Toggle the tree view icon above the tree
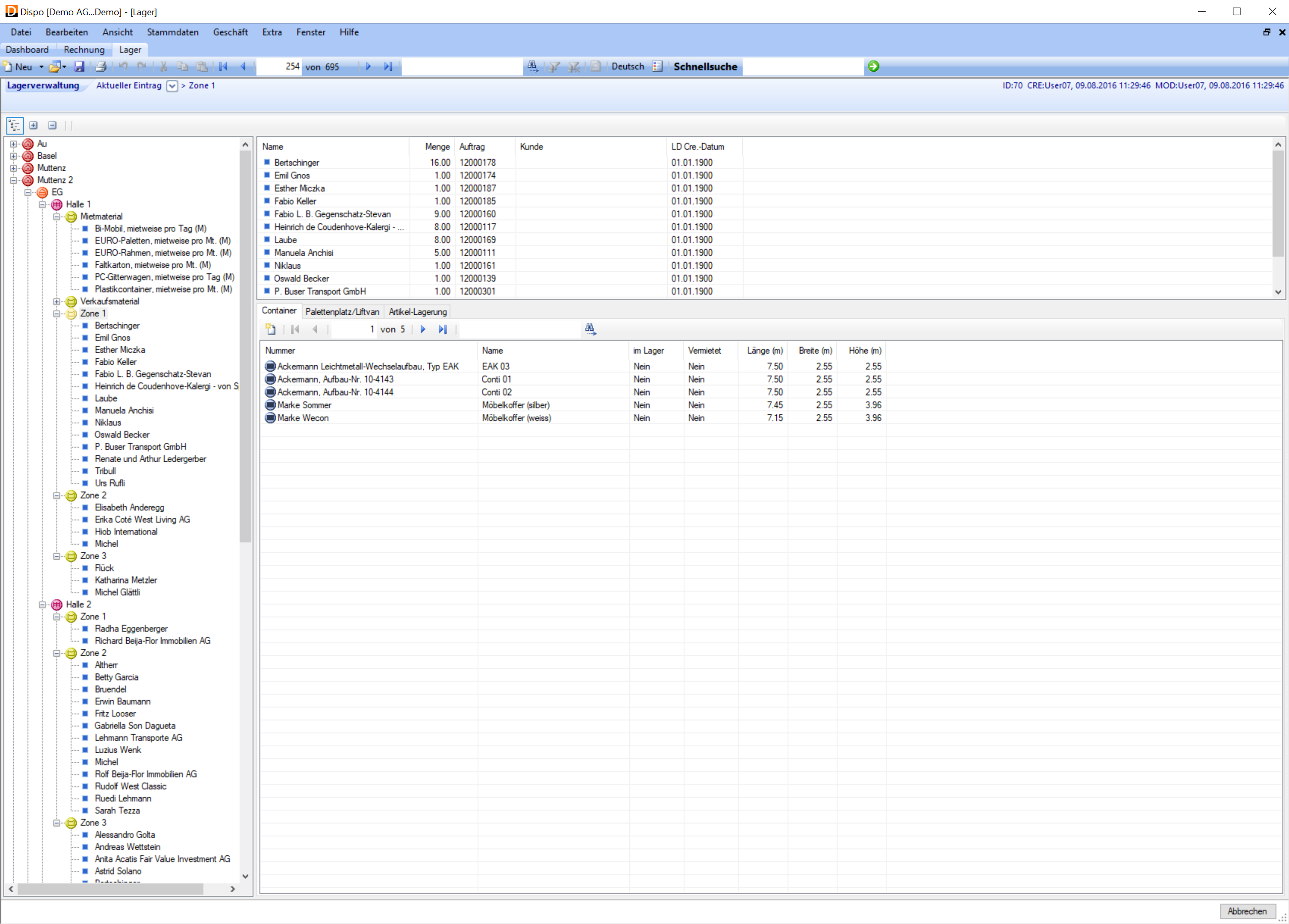Screen dimensions: 1289x924 click(15, 126)
